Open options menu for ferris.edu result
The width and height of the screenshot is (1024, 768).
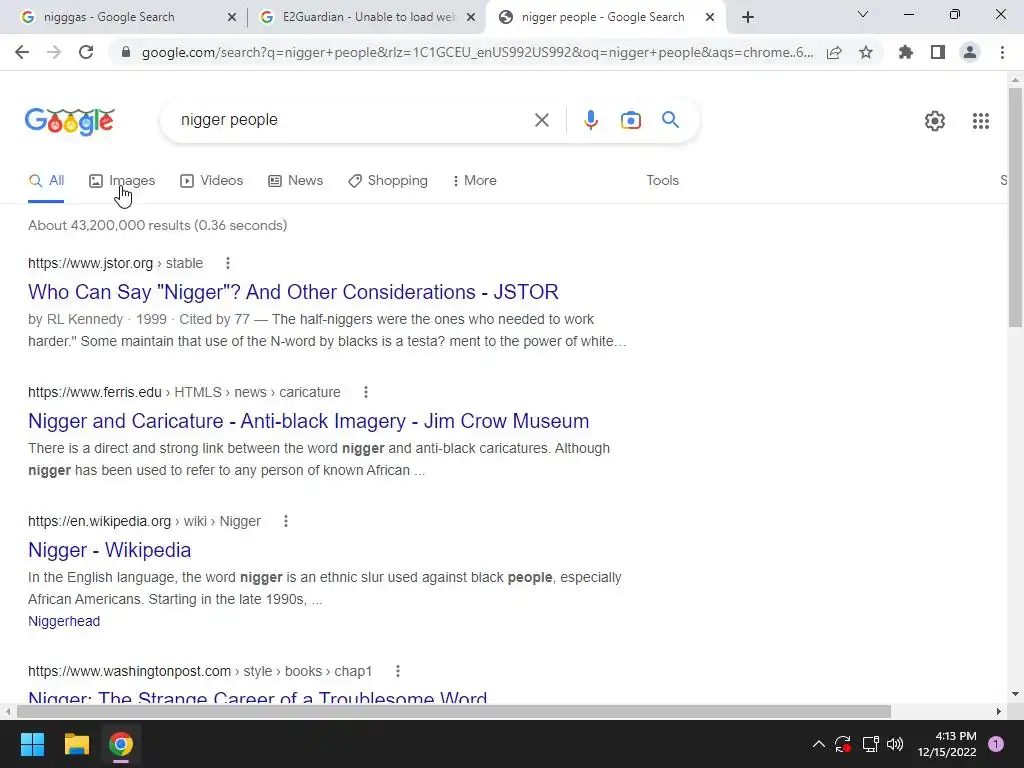click(x=366, y=392)
